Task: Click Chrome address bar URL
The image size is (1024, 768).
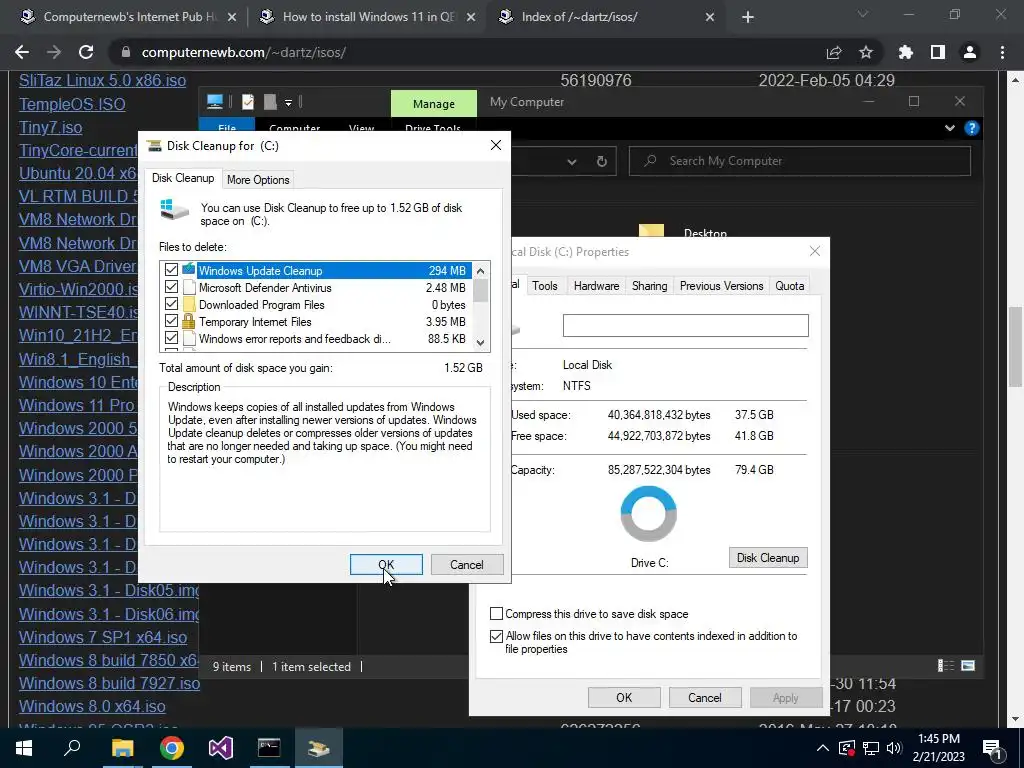Action: (x=244, y=52)
